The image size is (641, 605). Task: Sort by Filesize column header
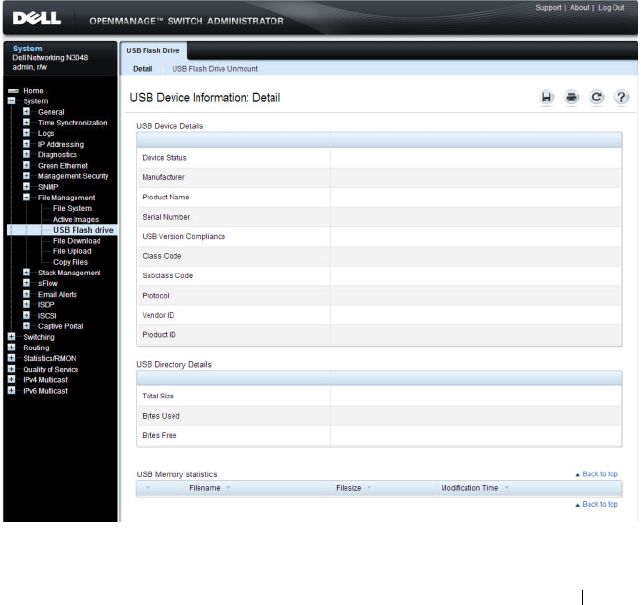(x=349, y=488)
